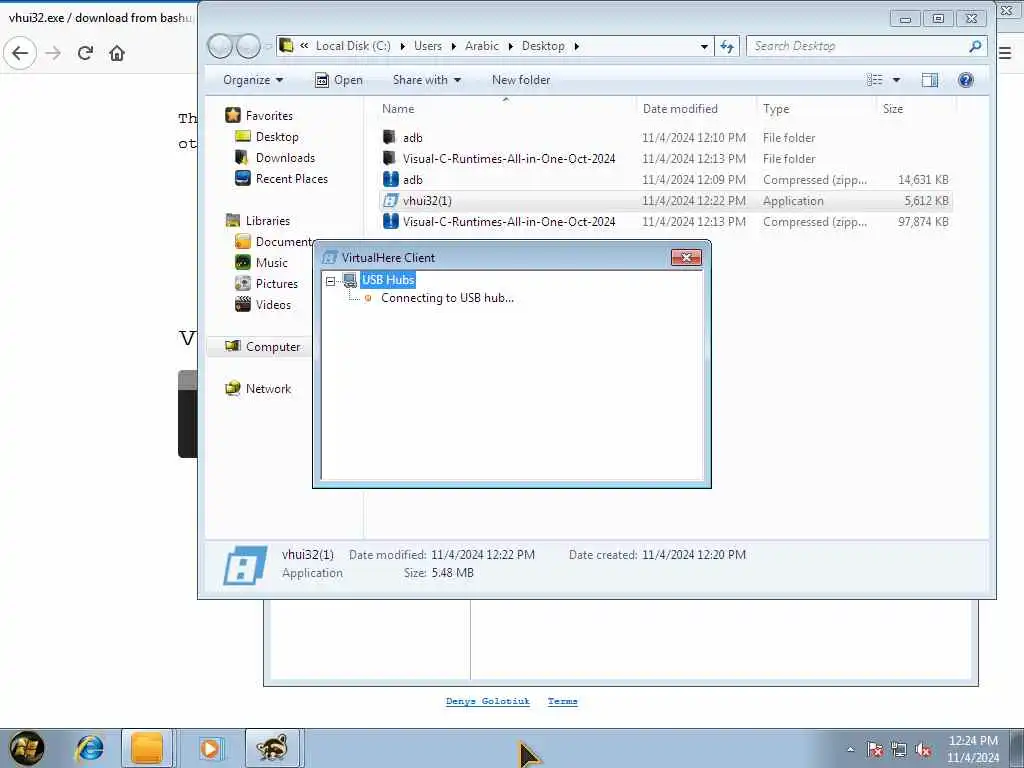1024x768 pixels.
Task: Open the Denys Golotiuk link
Action: click(487, 701)
